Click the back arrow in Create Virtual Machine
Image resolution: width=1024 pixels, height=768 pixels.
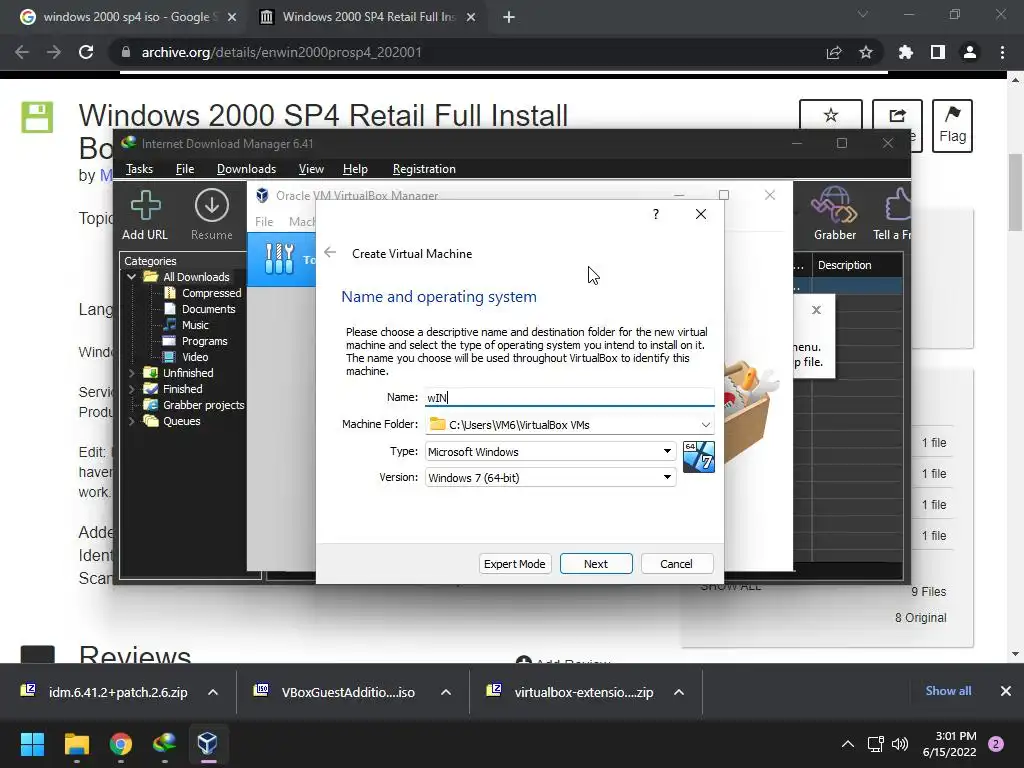(x=330, y=253)
